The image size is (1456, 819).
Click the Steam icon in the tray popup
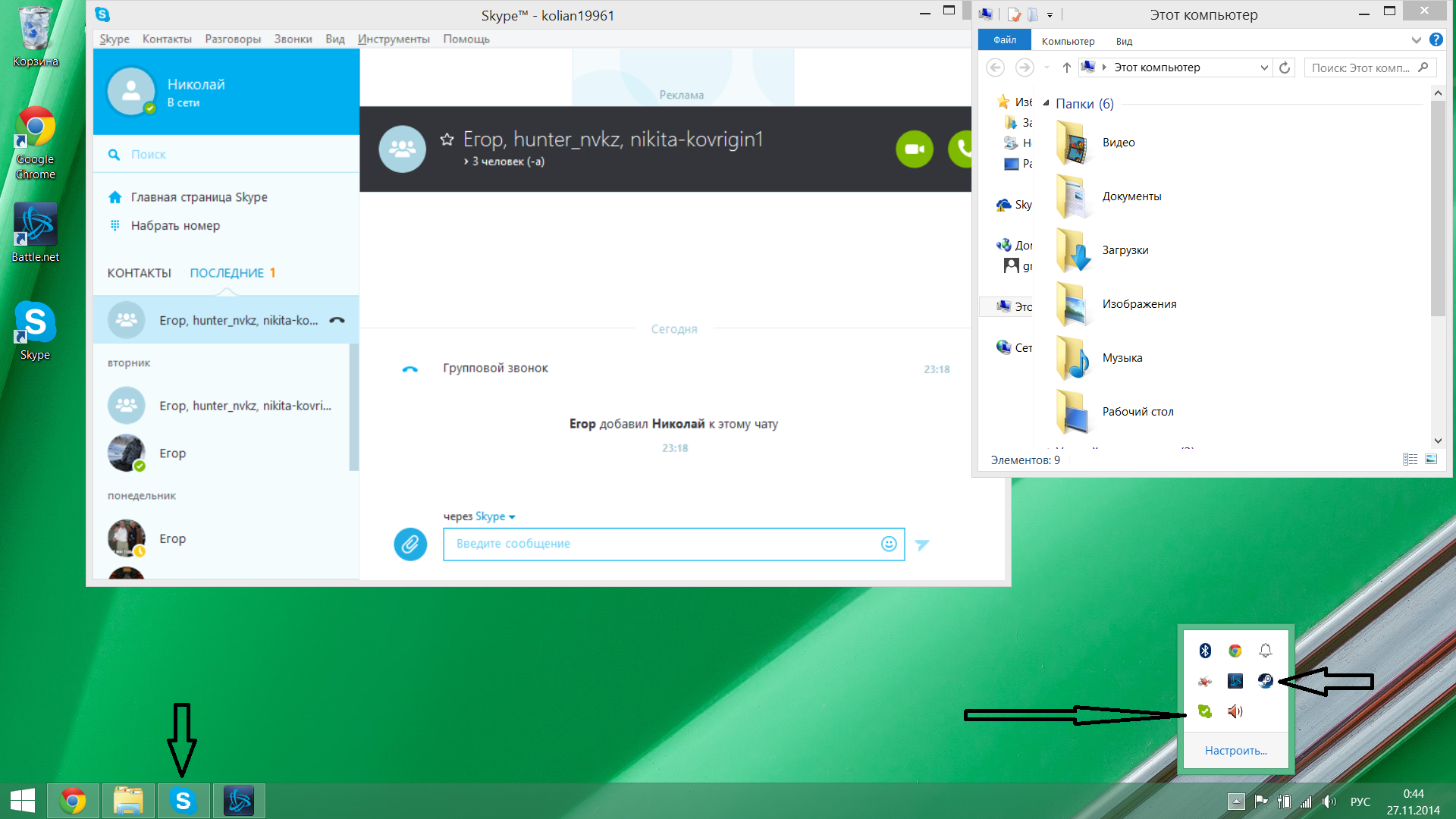click(x=1265, y=681)
